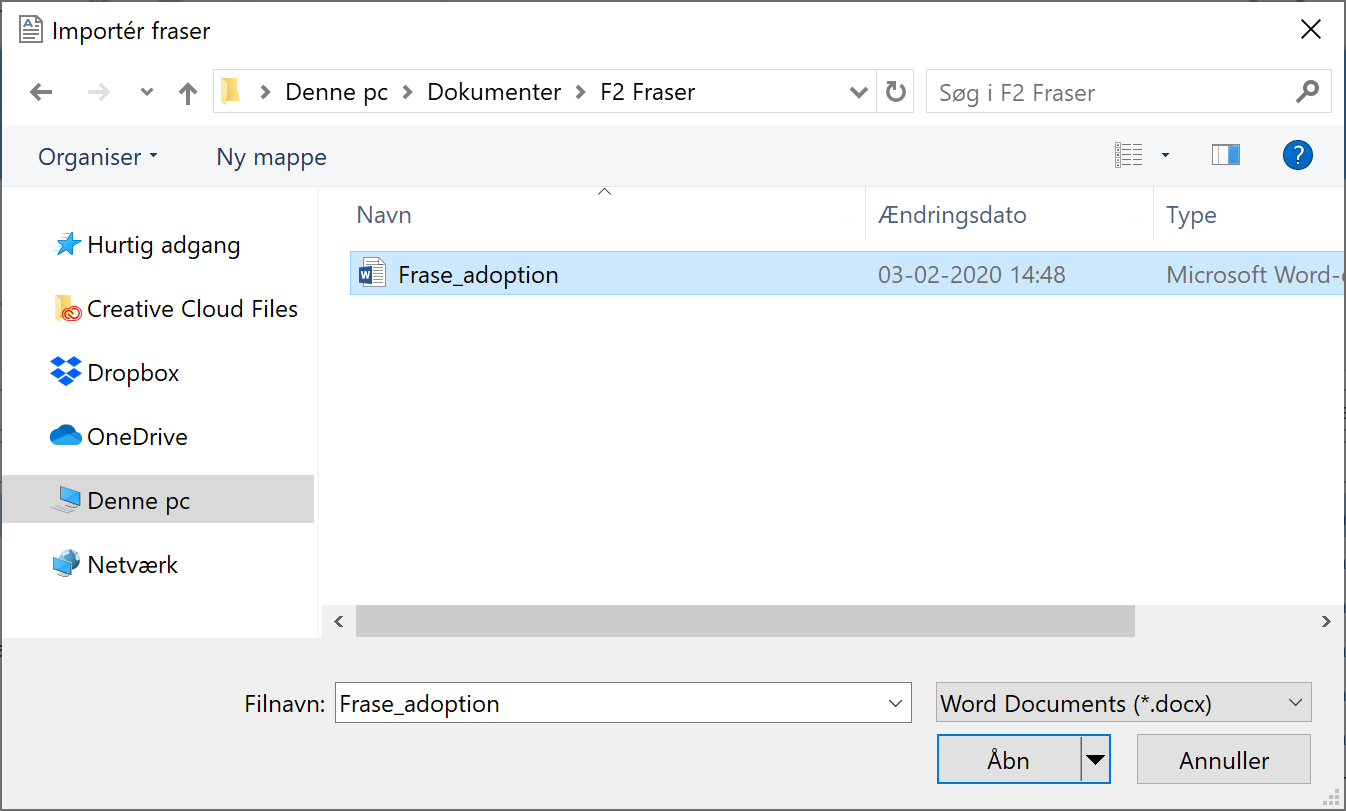Open the file type filter dropdown
The width and height of the screenshot is (1346, 811).
[1123, 703]
